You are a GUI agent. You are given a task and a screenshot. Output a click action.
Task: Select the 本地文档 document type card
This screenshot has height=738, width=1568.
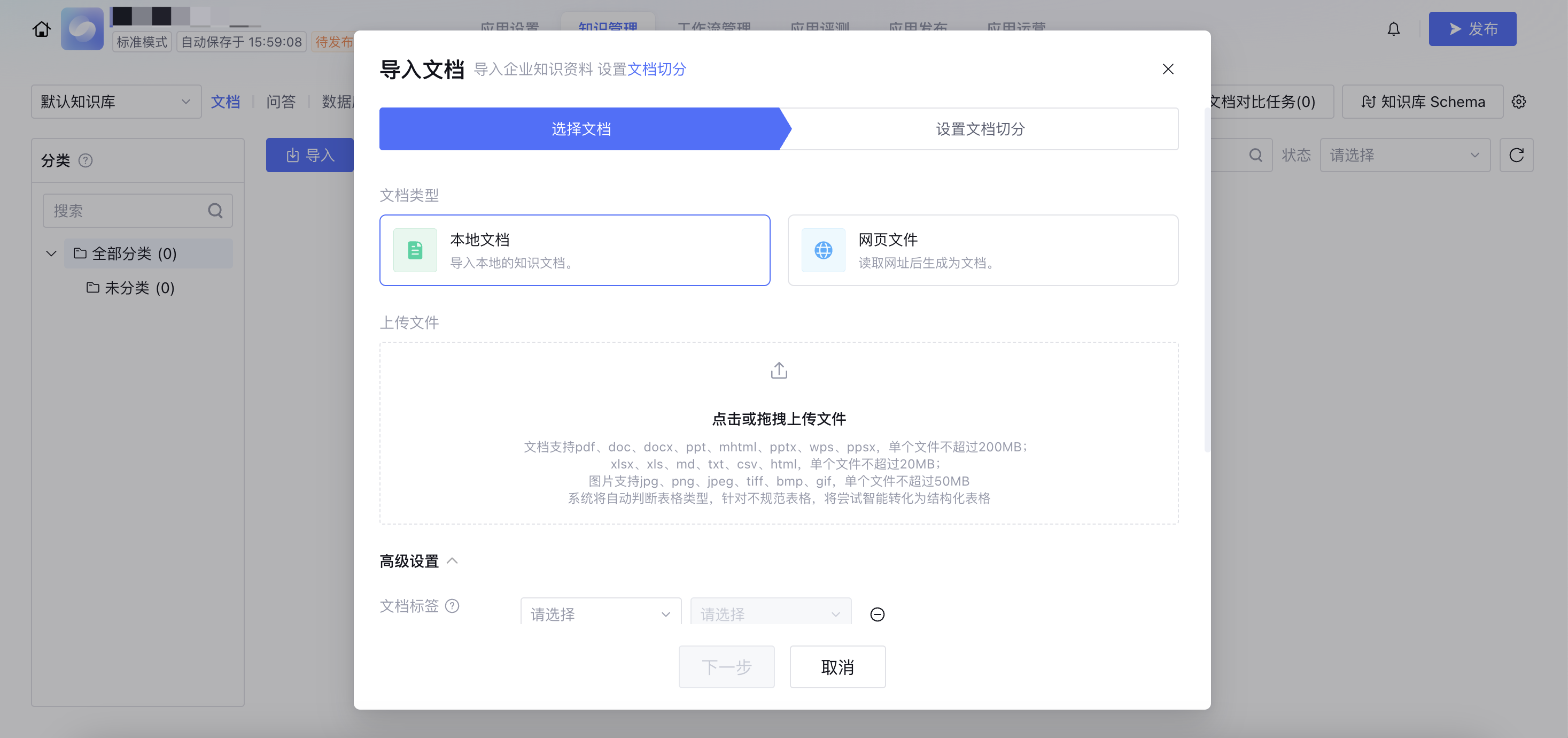click(574, 250)
